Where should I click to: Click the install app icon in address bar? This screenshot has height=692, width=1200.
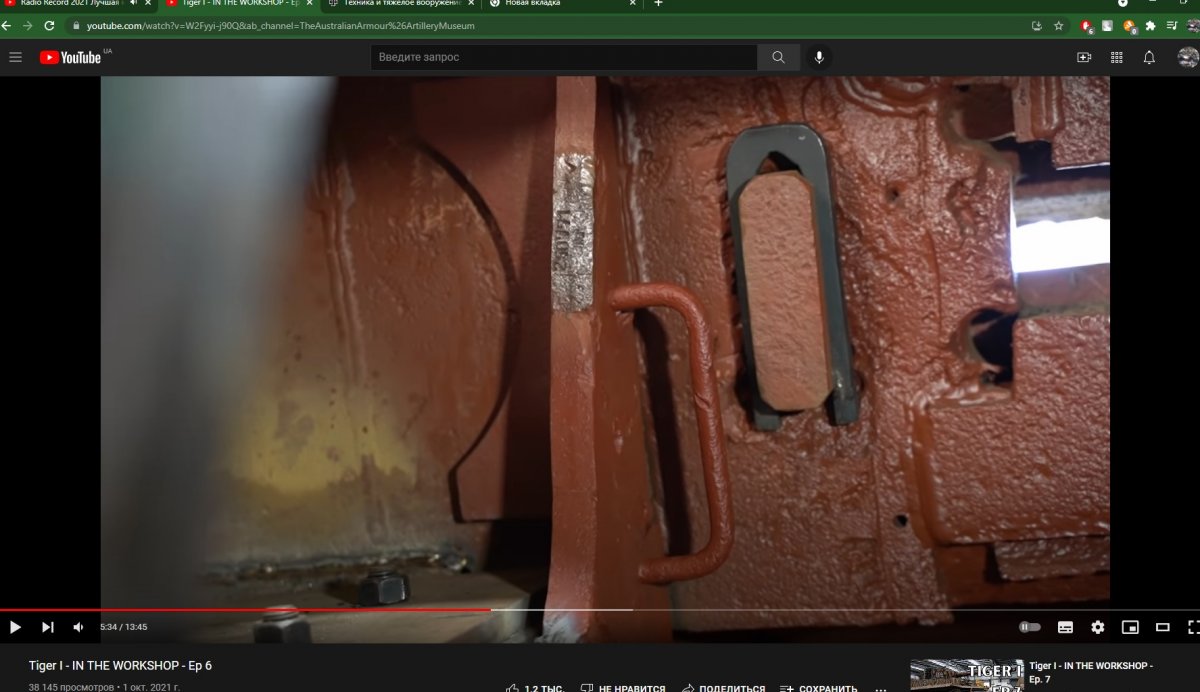1037,25
